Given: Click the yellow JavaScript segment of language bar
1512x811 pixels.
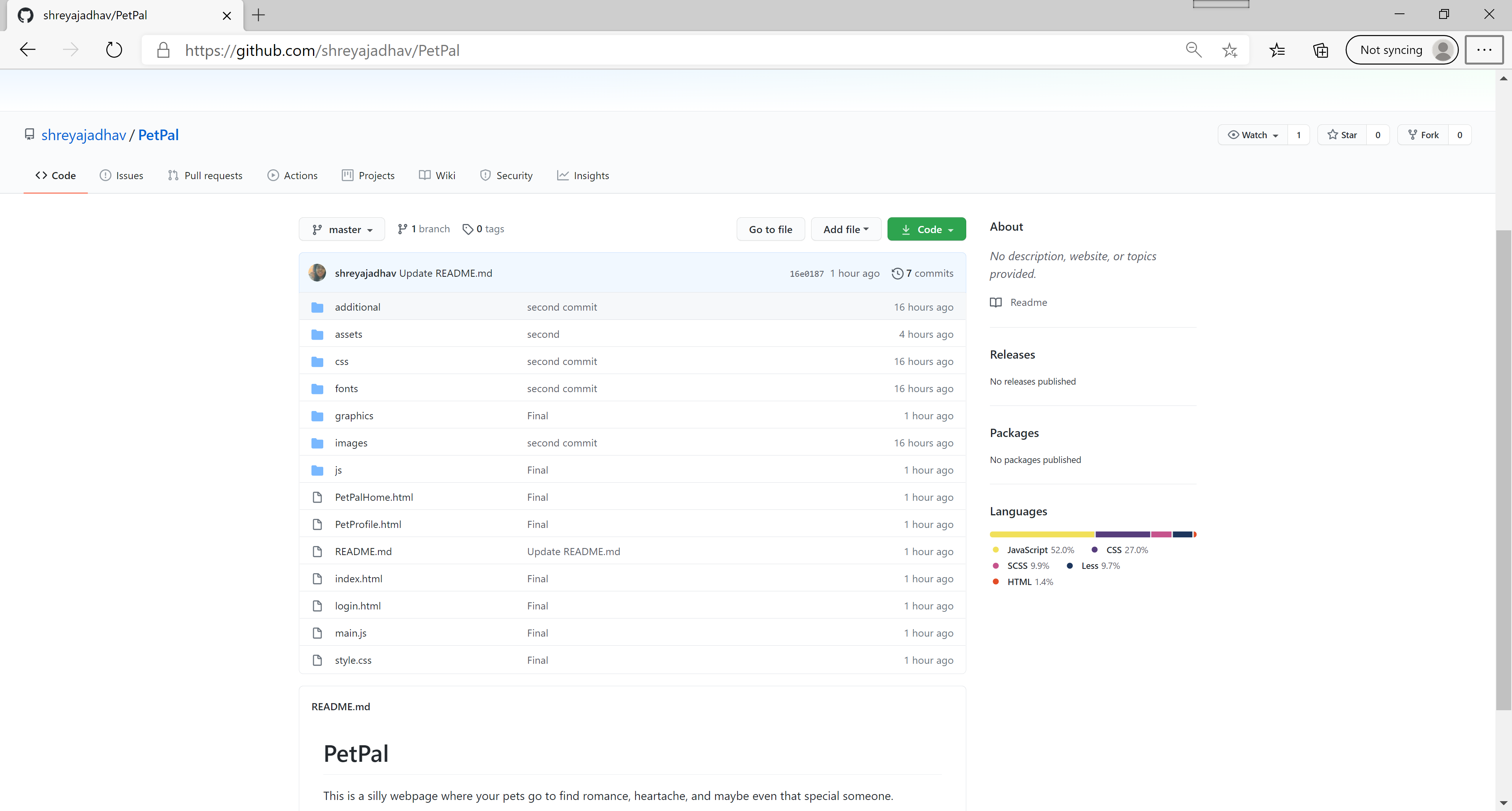Looking at the screenshot, I should (x=1041, y=535).
